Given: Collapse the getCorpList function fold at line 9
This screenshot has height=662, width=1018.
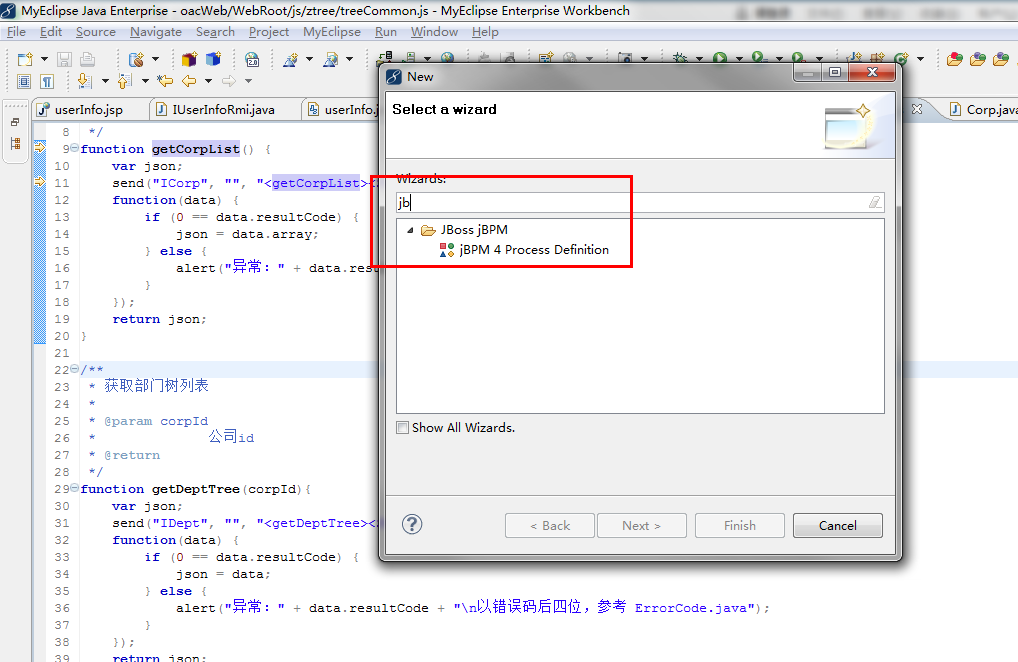Looking at the screenshot, I should 75,148.
